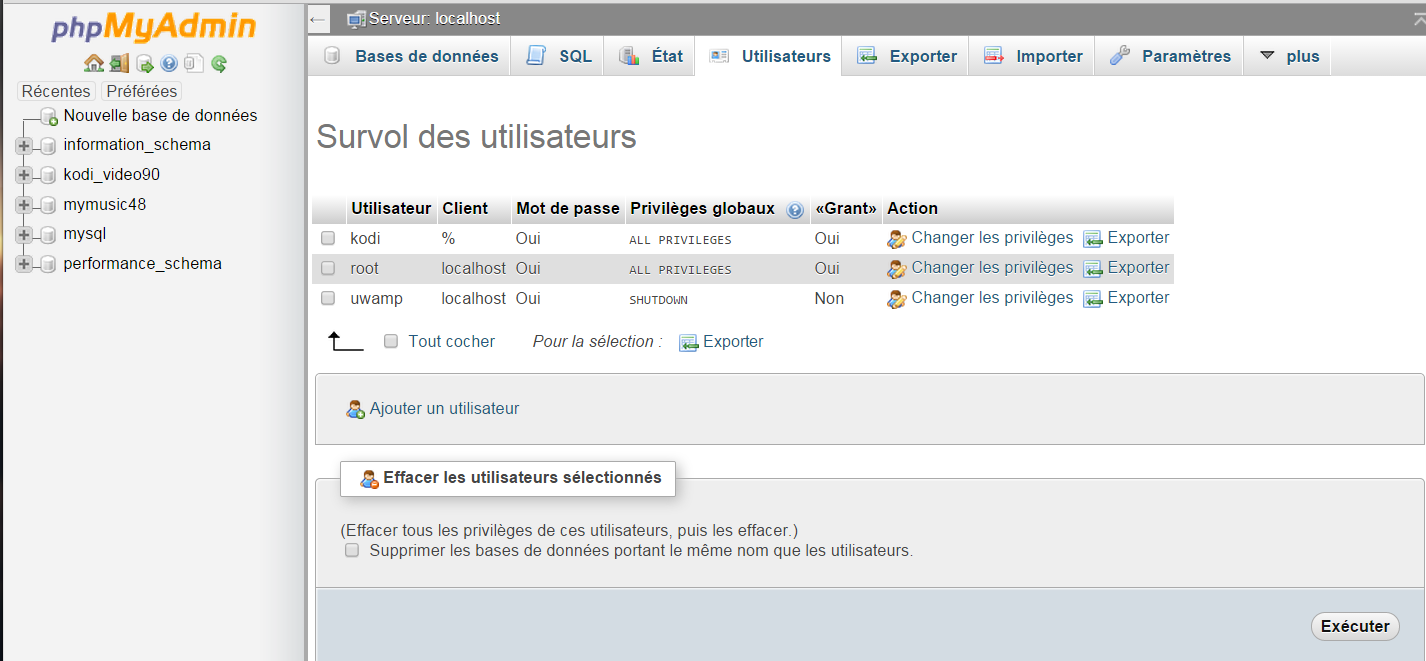Select Nouvelle base de données in tree
The width and height of the screenshot is (1426, 661).
[x=160, y=116]
